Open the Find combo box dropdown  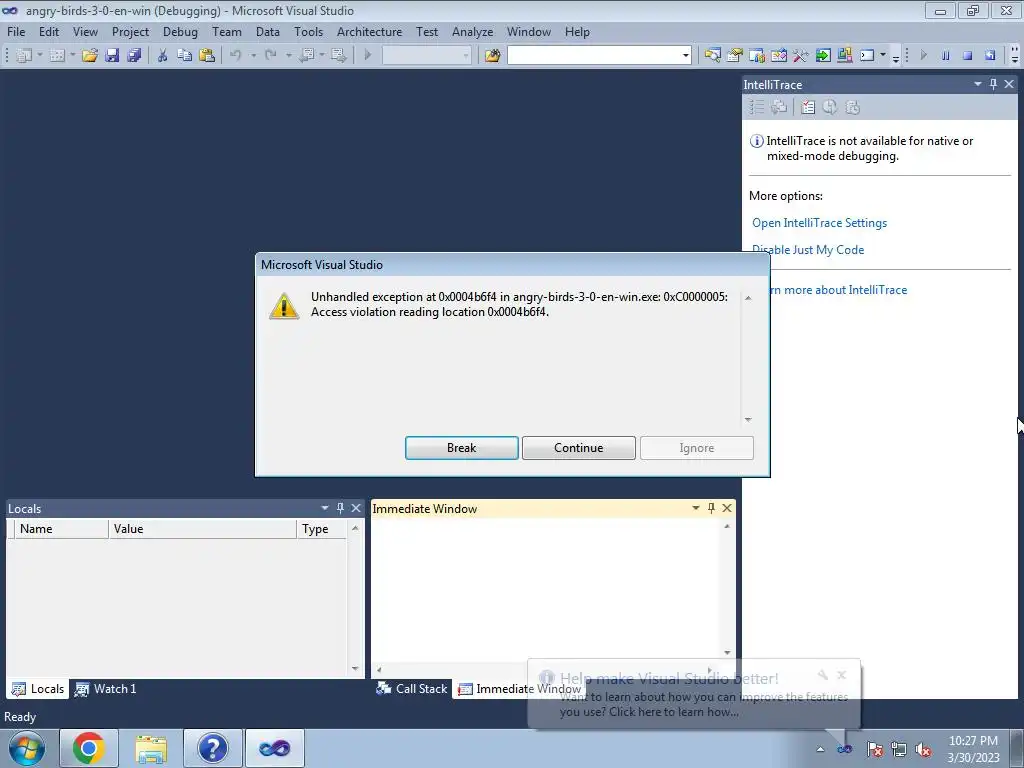tap(686, 56)
